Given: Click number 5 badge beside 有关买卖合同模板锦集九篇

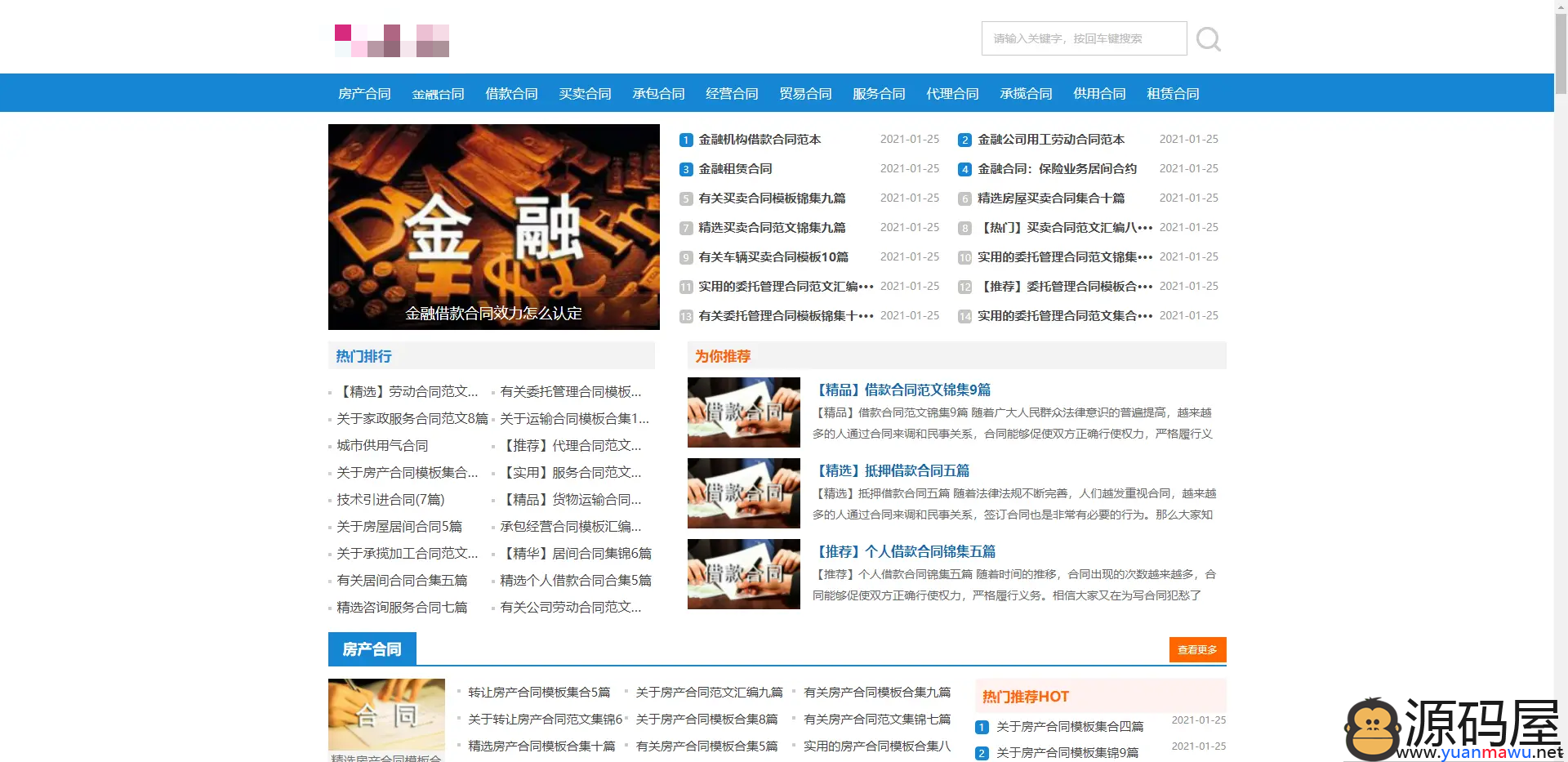Looking at the screenshot, I should point(686,199).
